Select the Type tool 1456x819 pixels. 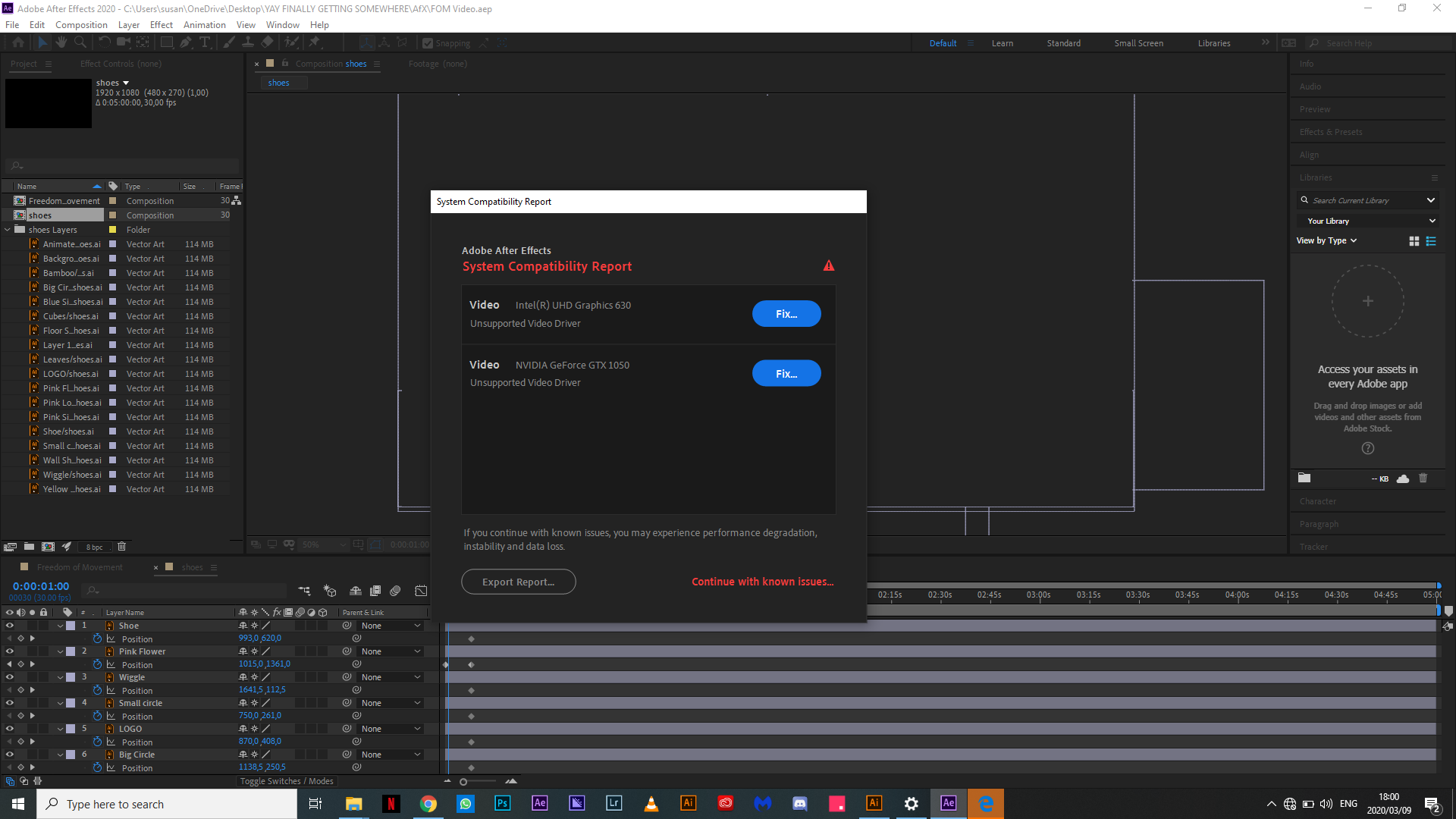pyautogui.click(x=205, y=42)
